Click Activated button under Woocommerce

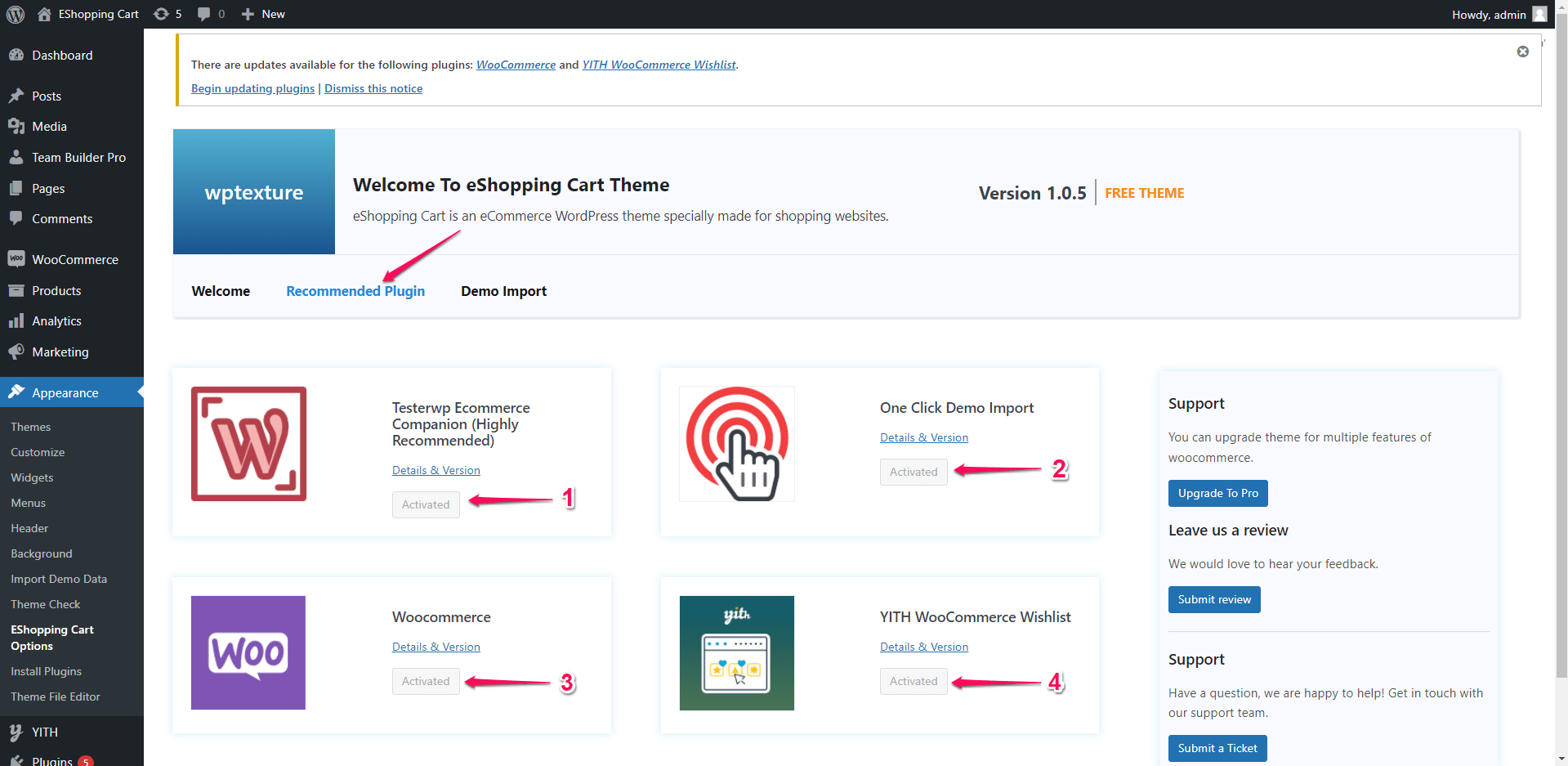(x=426, y=681)
